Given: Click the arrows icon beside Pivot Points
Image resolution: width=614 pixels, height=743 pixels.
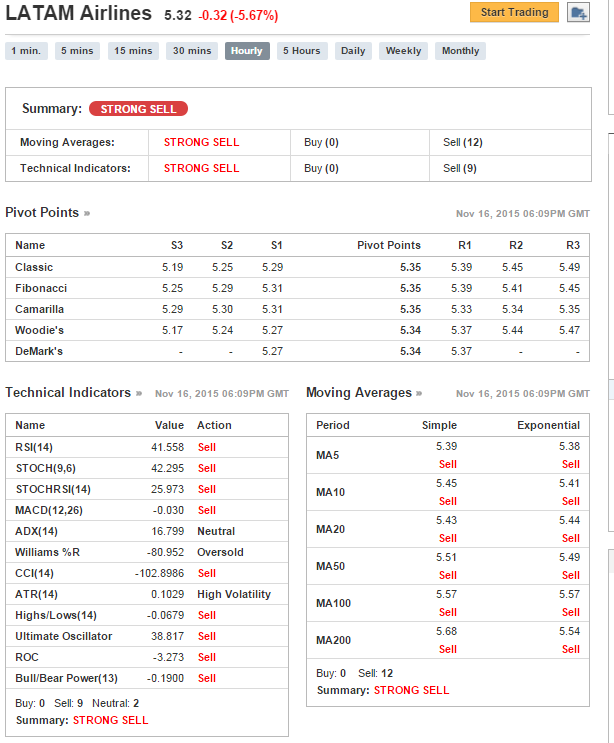Looking at the screenshot, I should 87,213.
